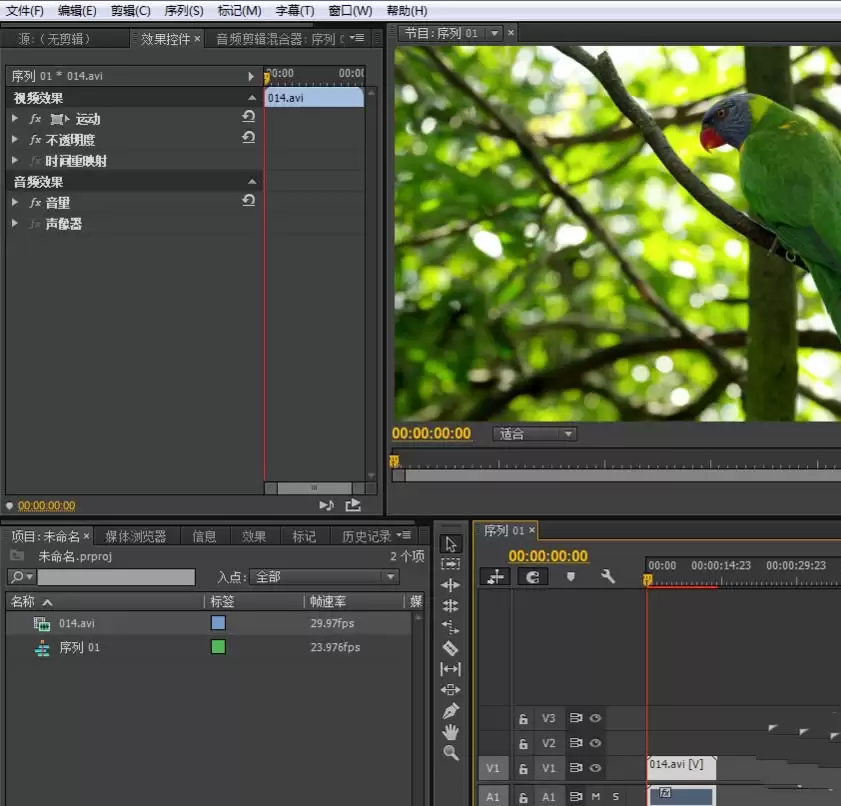Open the 序列(S) menu
841x806 pixels.
pos(182,10)
